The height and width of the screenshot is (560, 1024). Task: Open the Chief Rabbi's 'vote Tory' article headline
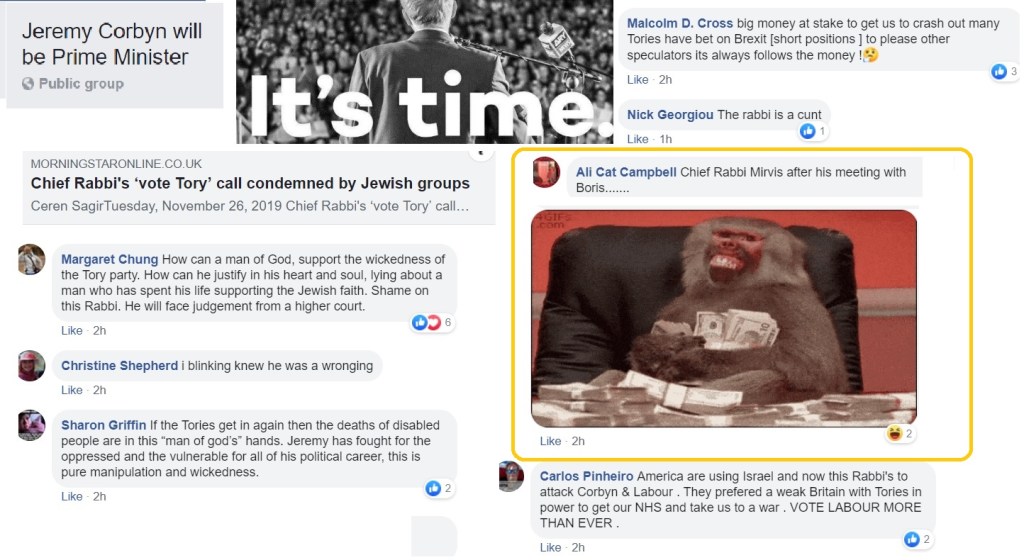(x=250, y=183)
